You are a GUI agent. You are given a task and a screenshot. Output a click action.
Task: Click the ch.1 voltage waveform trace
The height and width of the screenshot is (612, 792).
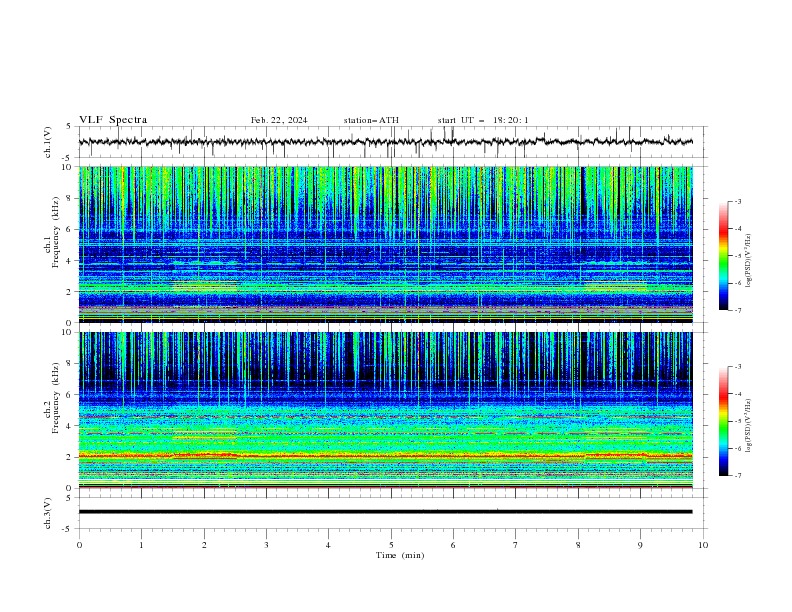click(x=385, y=142)
